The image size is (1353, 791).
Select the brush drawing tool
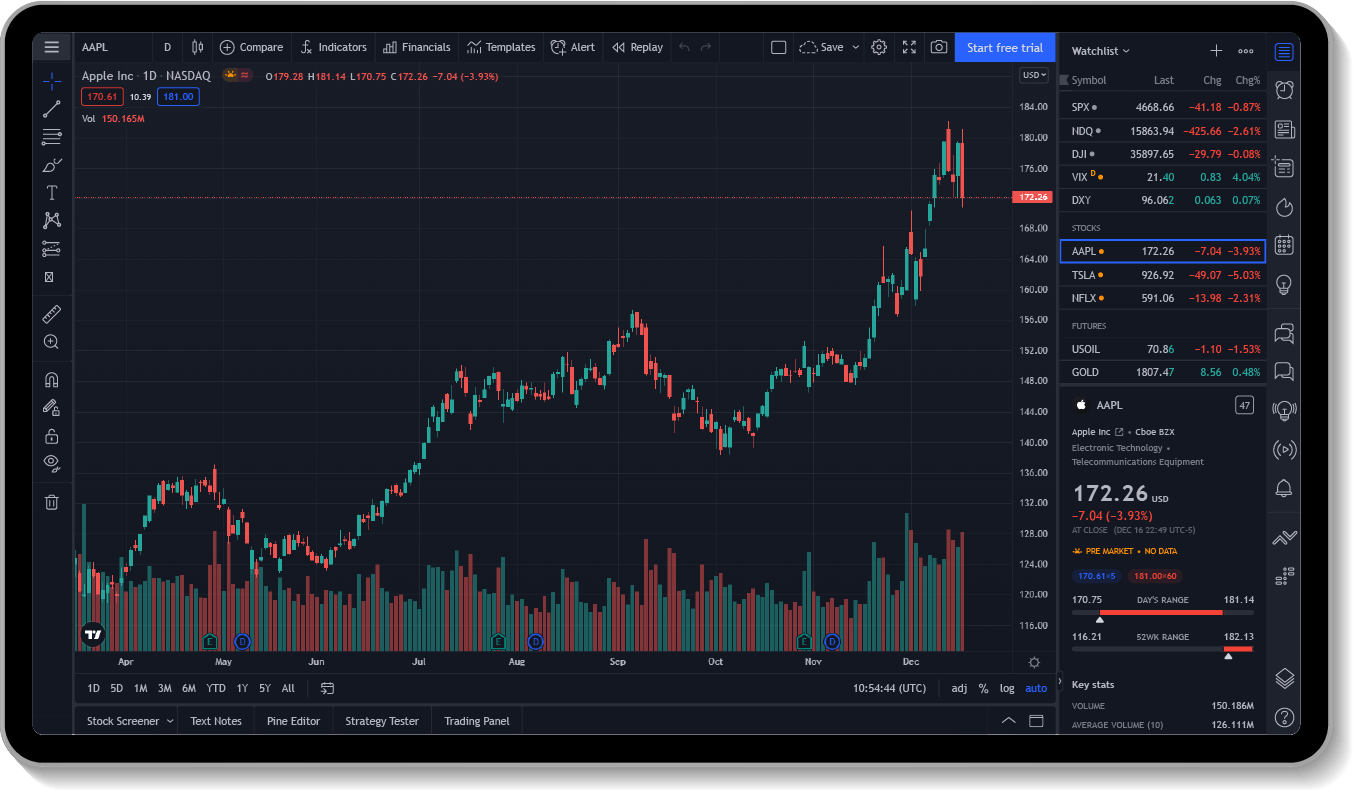tap(52, 165)
